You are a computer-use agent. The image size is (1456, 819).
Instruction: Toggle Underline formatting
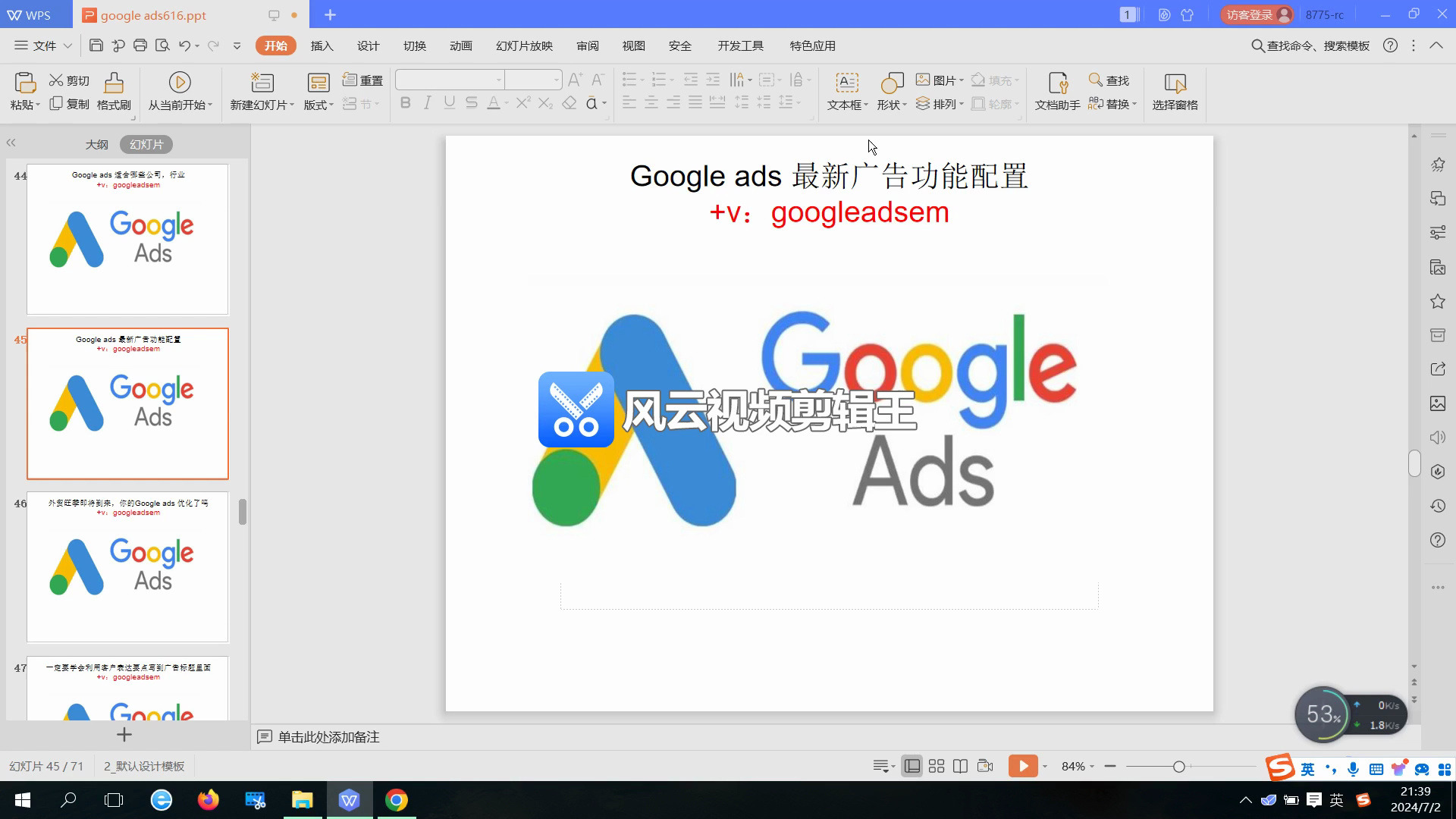(x=450, y=103)
